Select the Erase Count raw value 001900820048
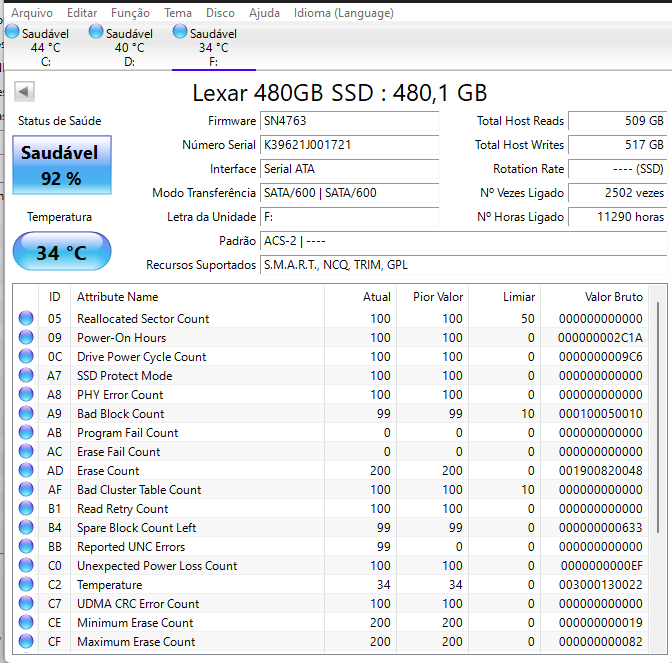672x663 pixels. click(600, 471)
